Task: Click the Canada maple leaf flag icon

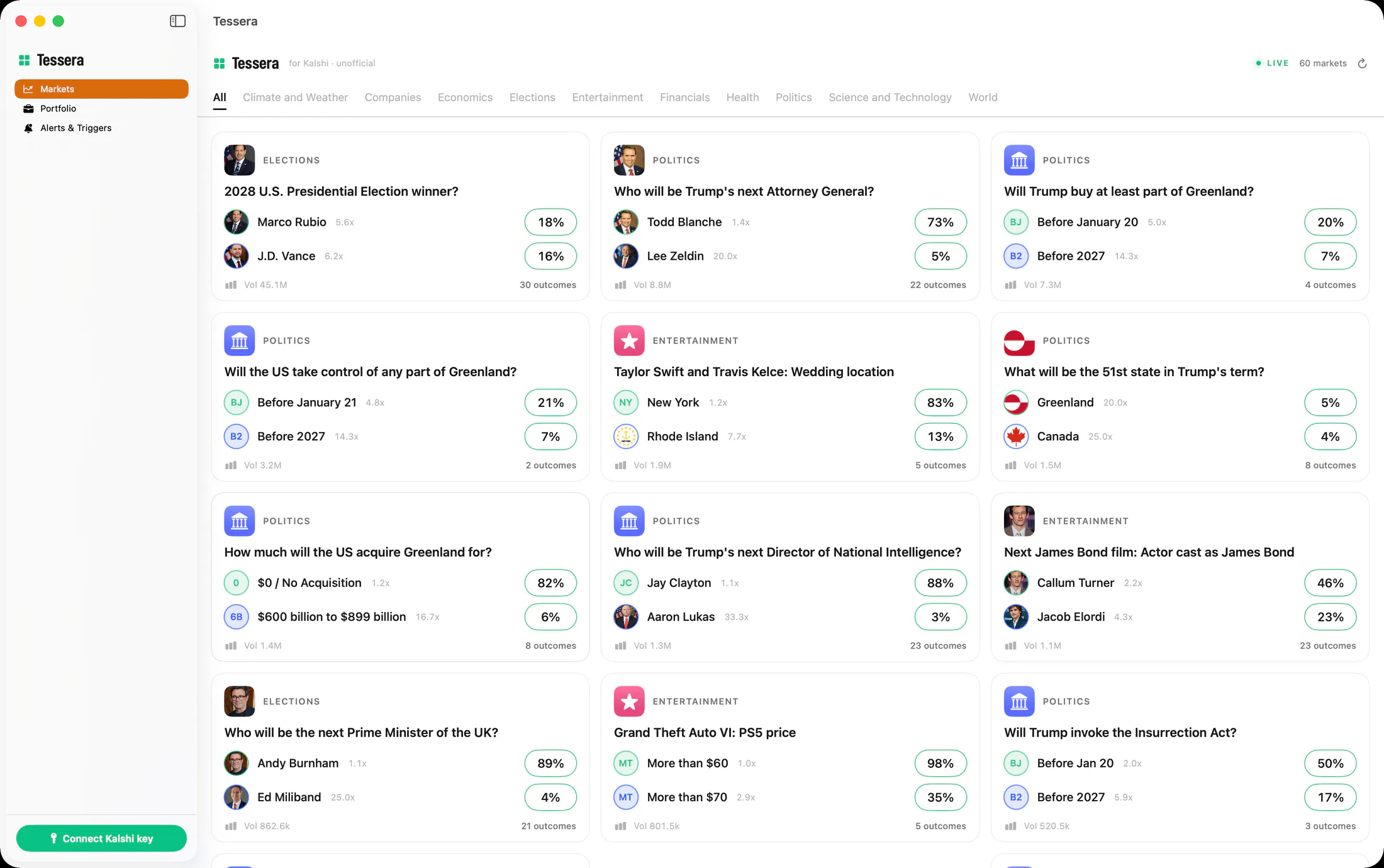Action: pos(1016,437)
